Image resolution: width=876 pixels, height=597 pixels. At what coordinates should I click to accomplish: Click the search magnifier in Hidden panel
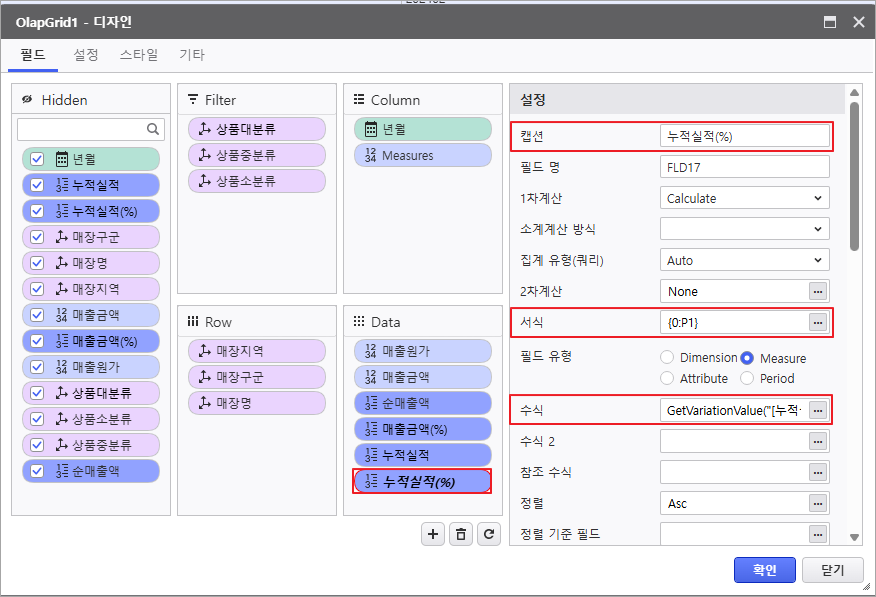(x=153, y=129)
